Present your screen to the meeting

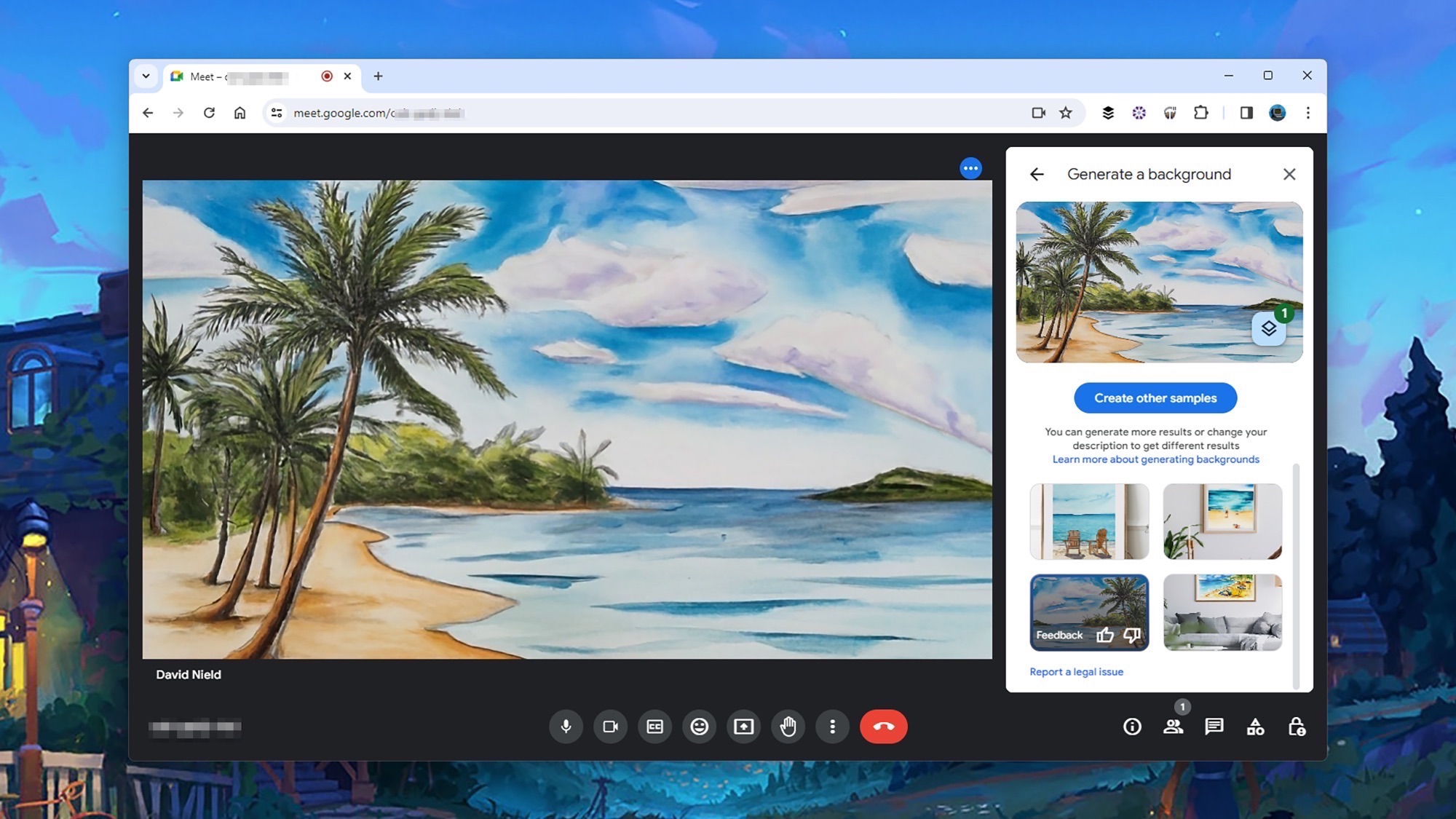coord(743,726)
